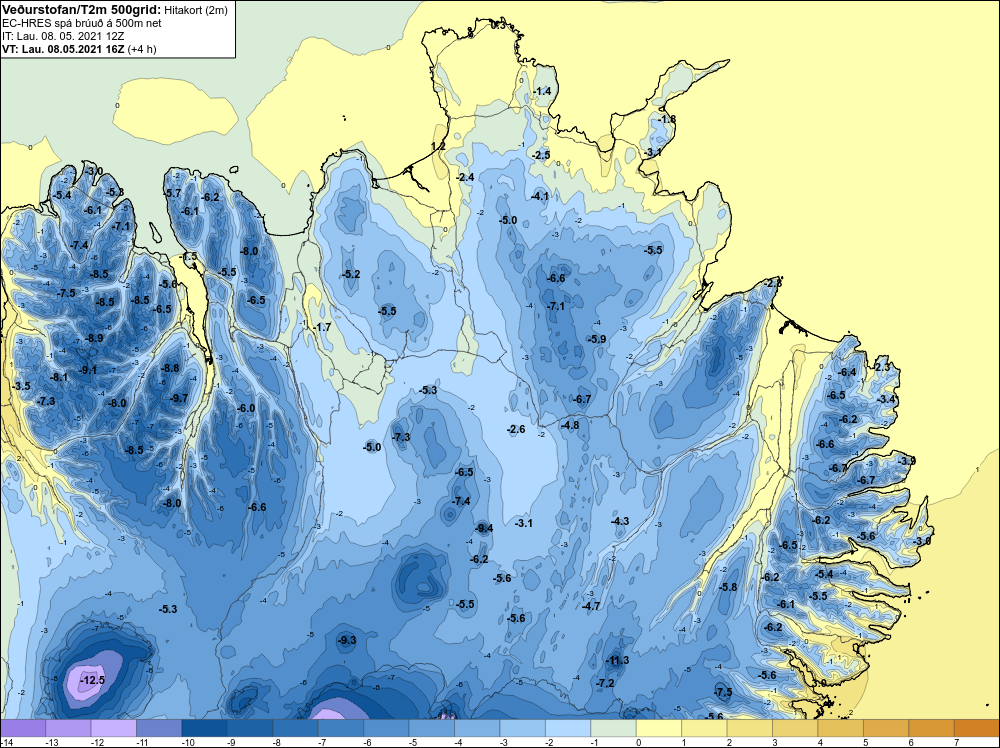
Task: Click the -8.1 temperature label
Action: [x=59, y=378]
